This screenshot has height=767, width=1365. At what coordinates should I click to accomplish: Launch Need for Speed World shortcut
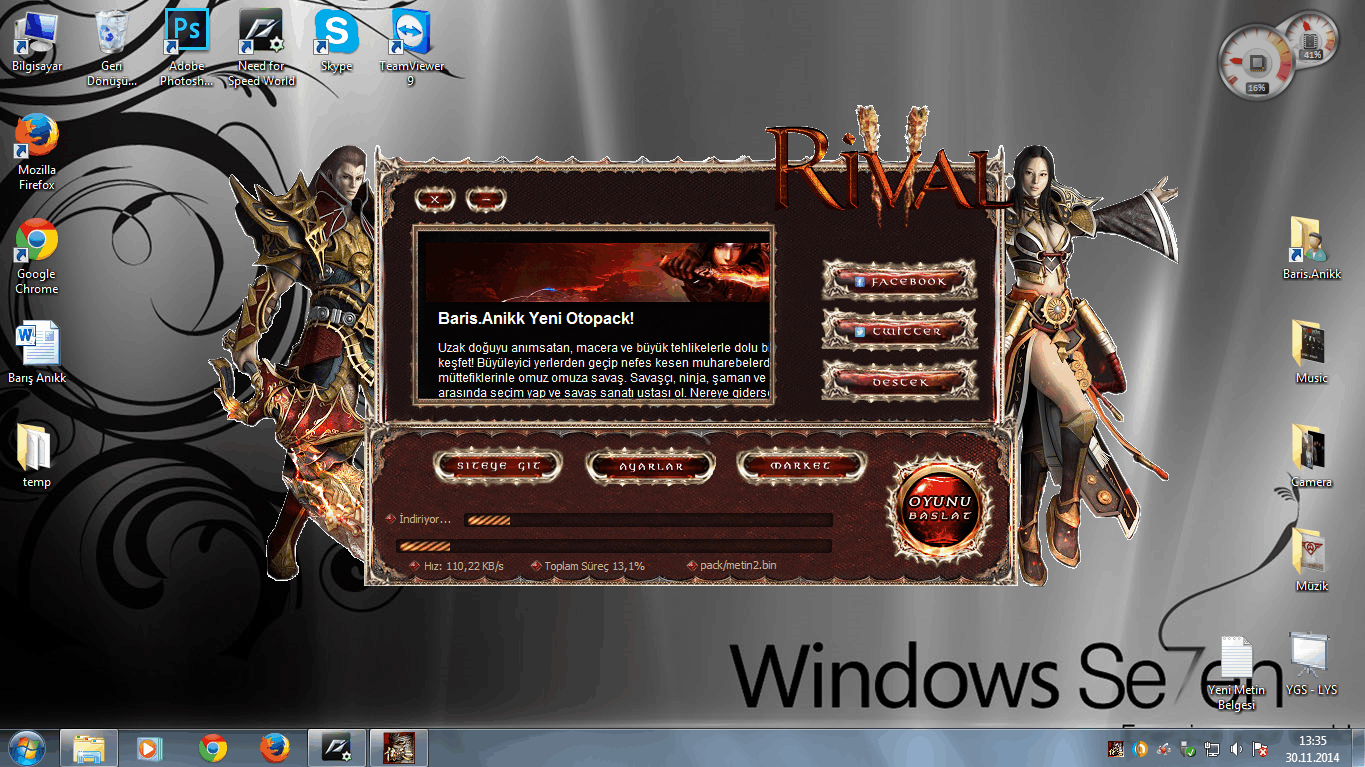[x=261, y=47]
